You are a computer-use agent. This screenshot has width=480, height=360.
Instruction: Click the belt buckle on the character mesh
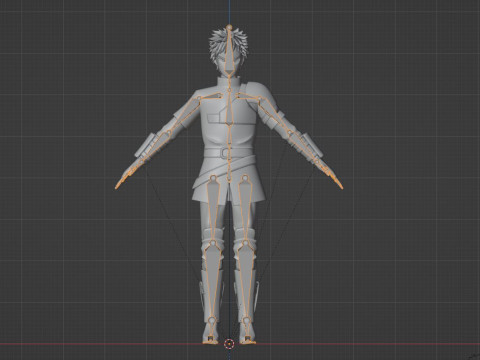(226, 153)
